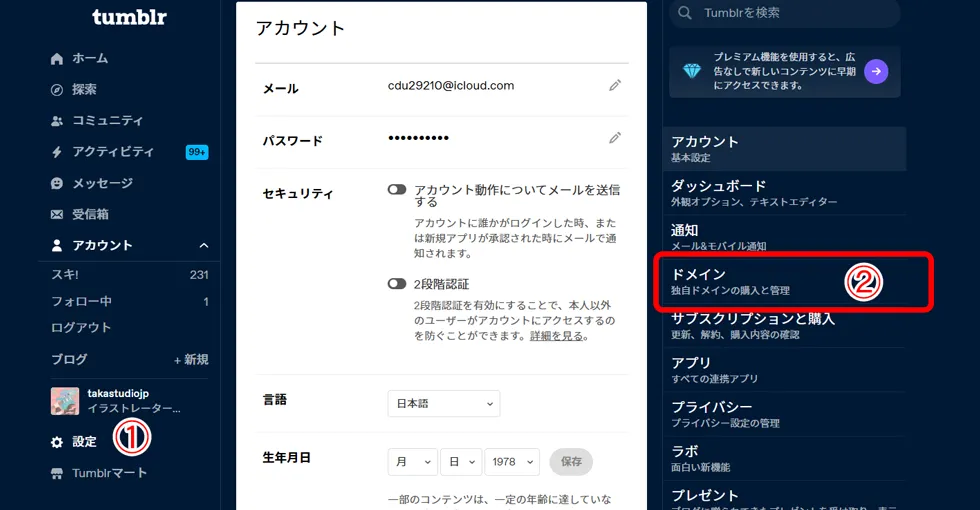This screenshot has height=510, width=980.
Task: Open アプリ settings tab
Action: 785,370
